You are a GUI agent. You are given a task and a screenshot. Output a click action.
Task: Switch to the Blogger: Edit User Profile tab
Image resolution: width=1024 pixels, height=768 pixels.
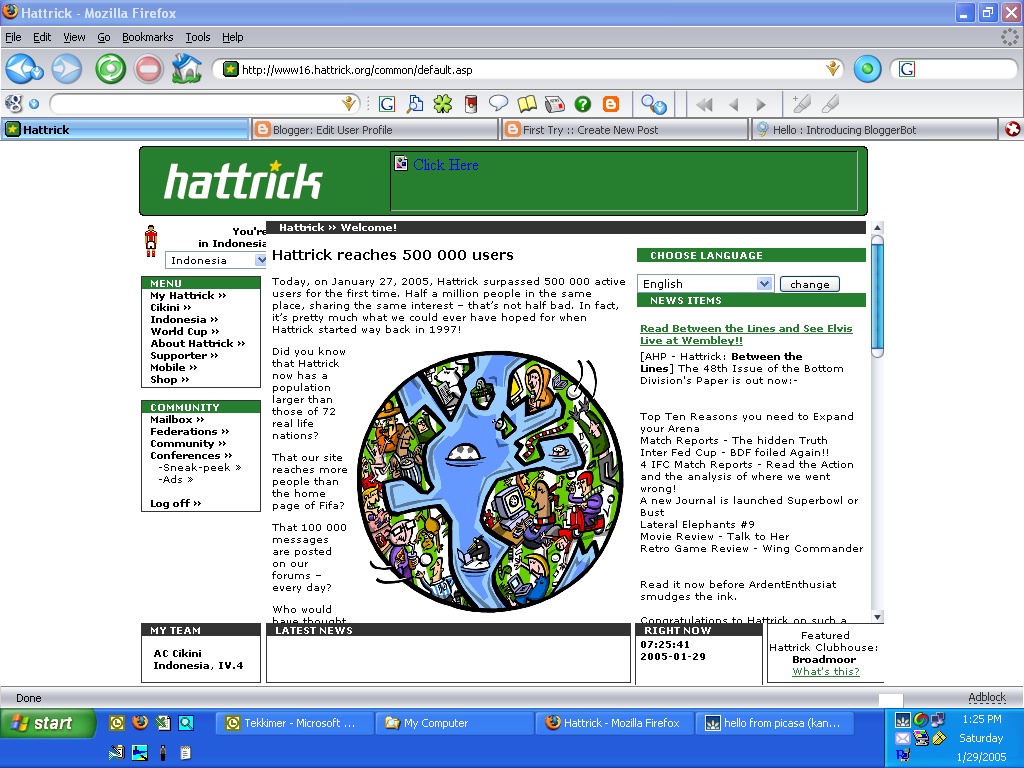pos(375,129)
